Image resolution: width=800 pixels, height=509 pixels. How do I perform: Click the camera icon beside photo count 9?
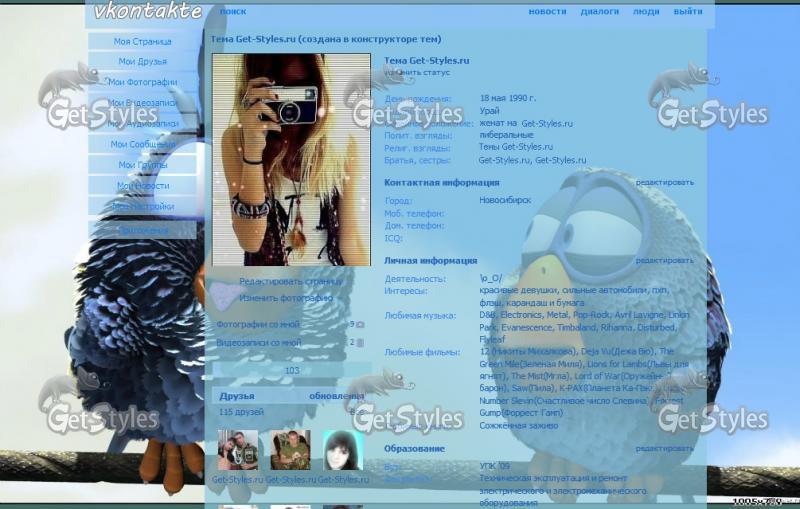click(x=360, y=324)
